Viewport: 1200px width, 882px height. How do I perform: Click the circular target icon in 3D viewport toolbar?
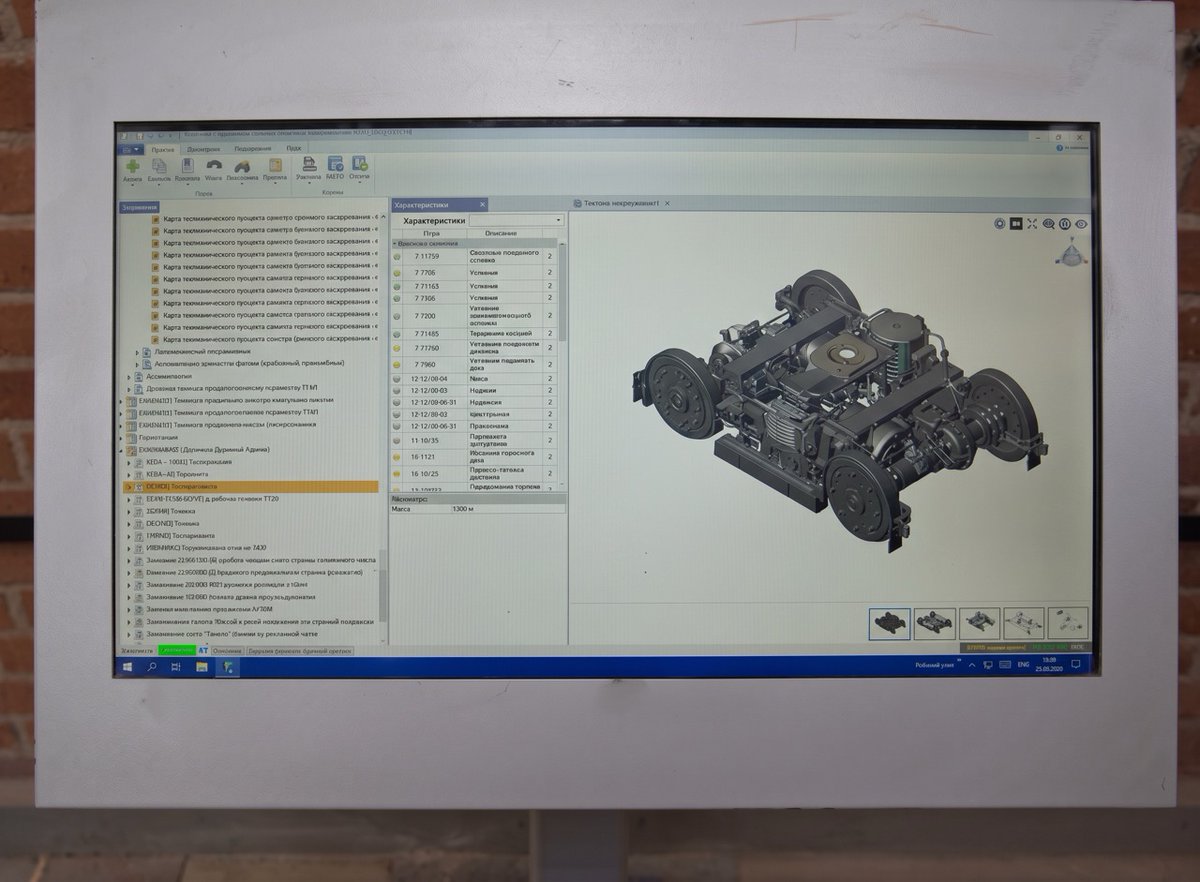(1000, 224)
